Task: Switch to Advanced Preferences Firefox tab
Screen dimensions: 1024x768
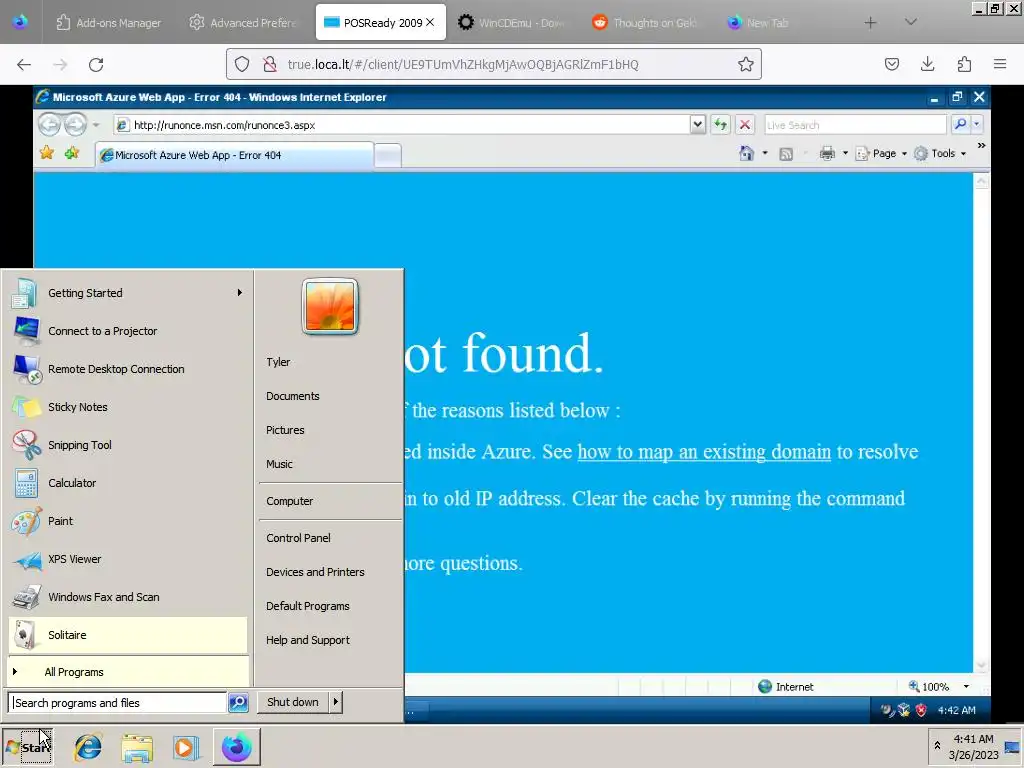Action: pyautogui.click(x=243, y=23)
